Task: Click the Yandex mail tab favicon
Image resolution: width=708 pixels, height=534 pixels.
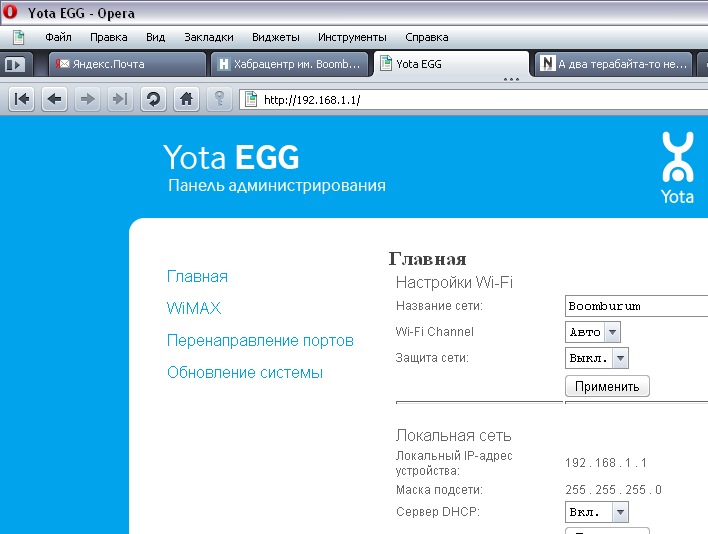Action: coord(62,64)
